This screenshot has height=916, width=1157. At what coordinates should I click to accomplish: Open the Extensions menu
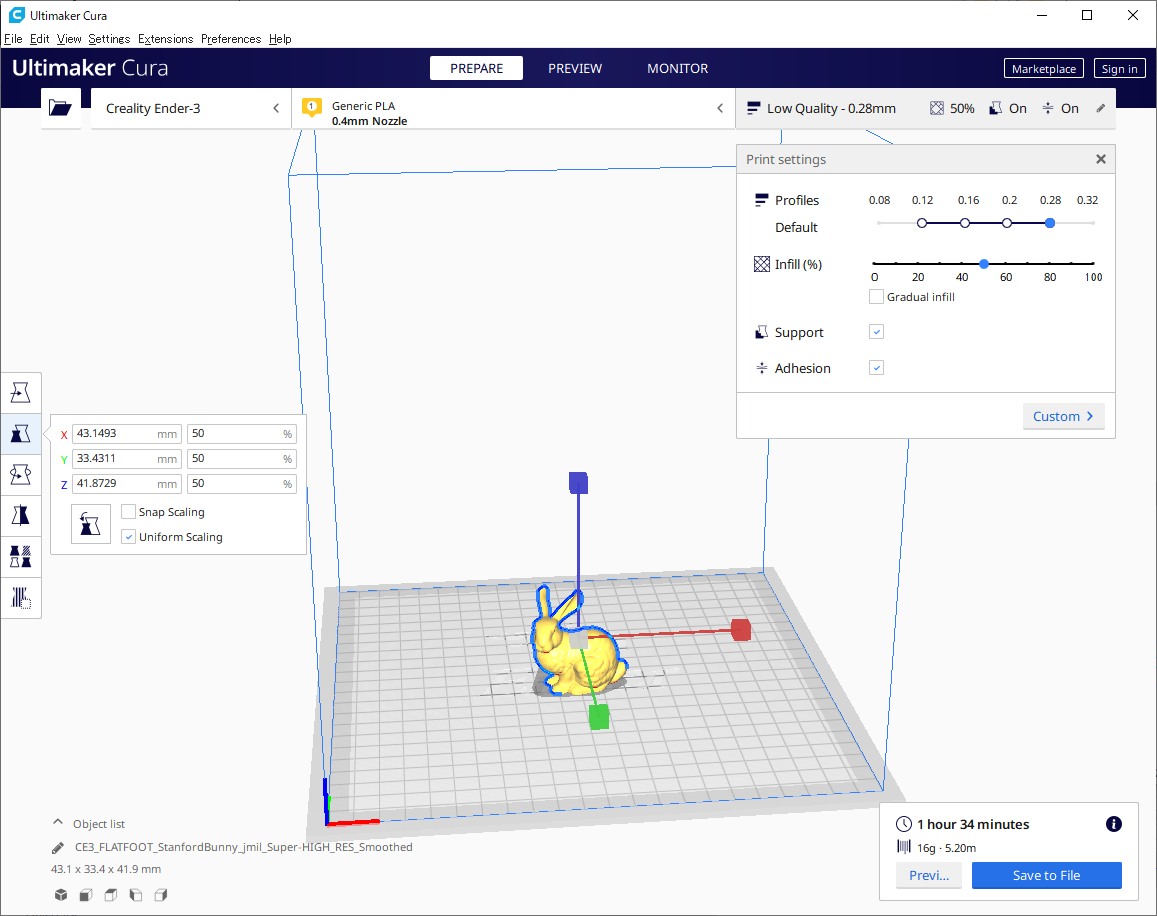click(x=165, y=39)
